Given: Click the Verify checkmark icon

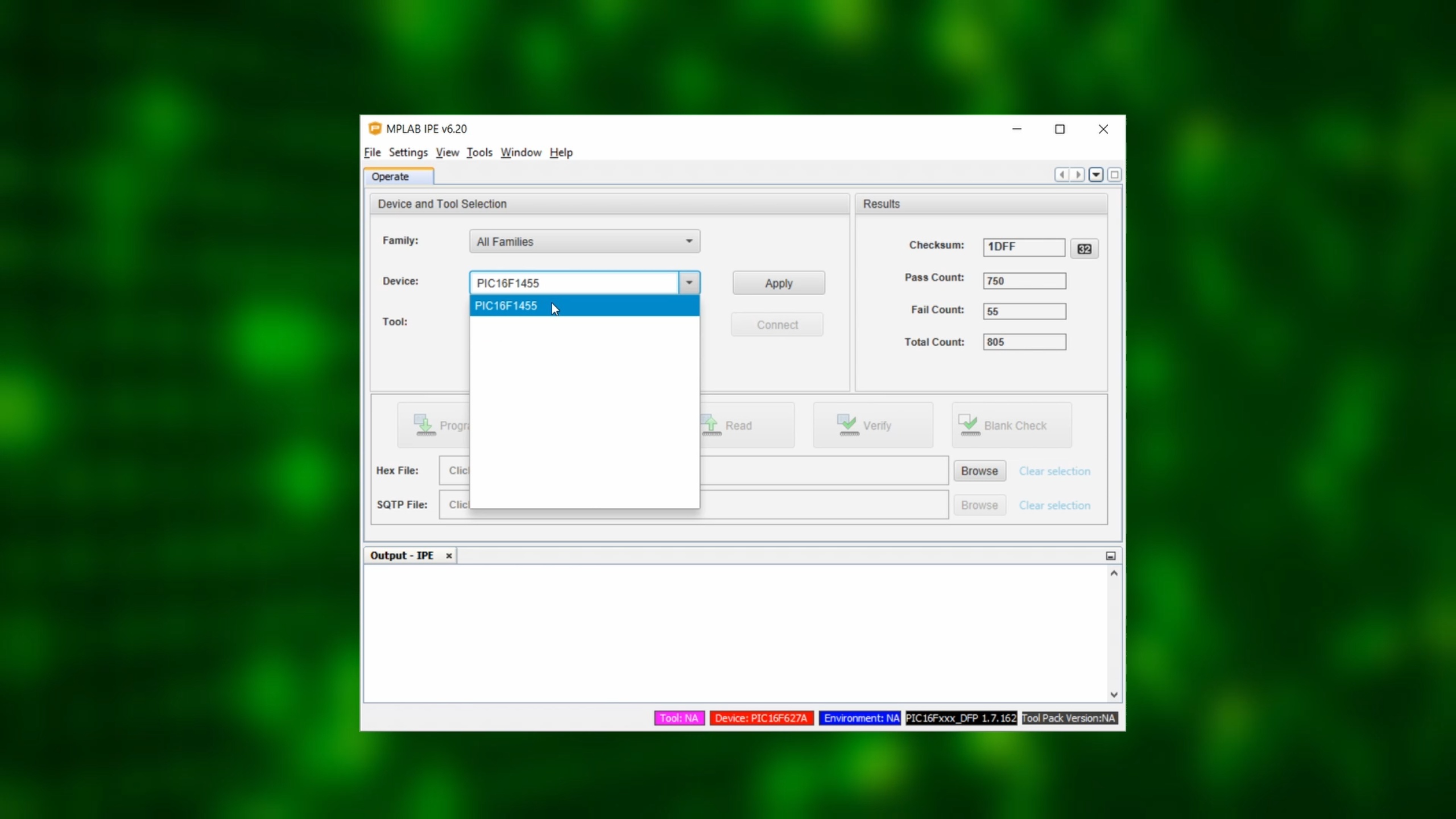Looking at the screenshot, I should (x=847, y=425).
